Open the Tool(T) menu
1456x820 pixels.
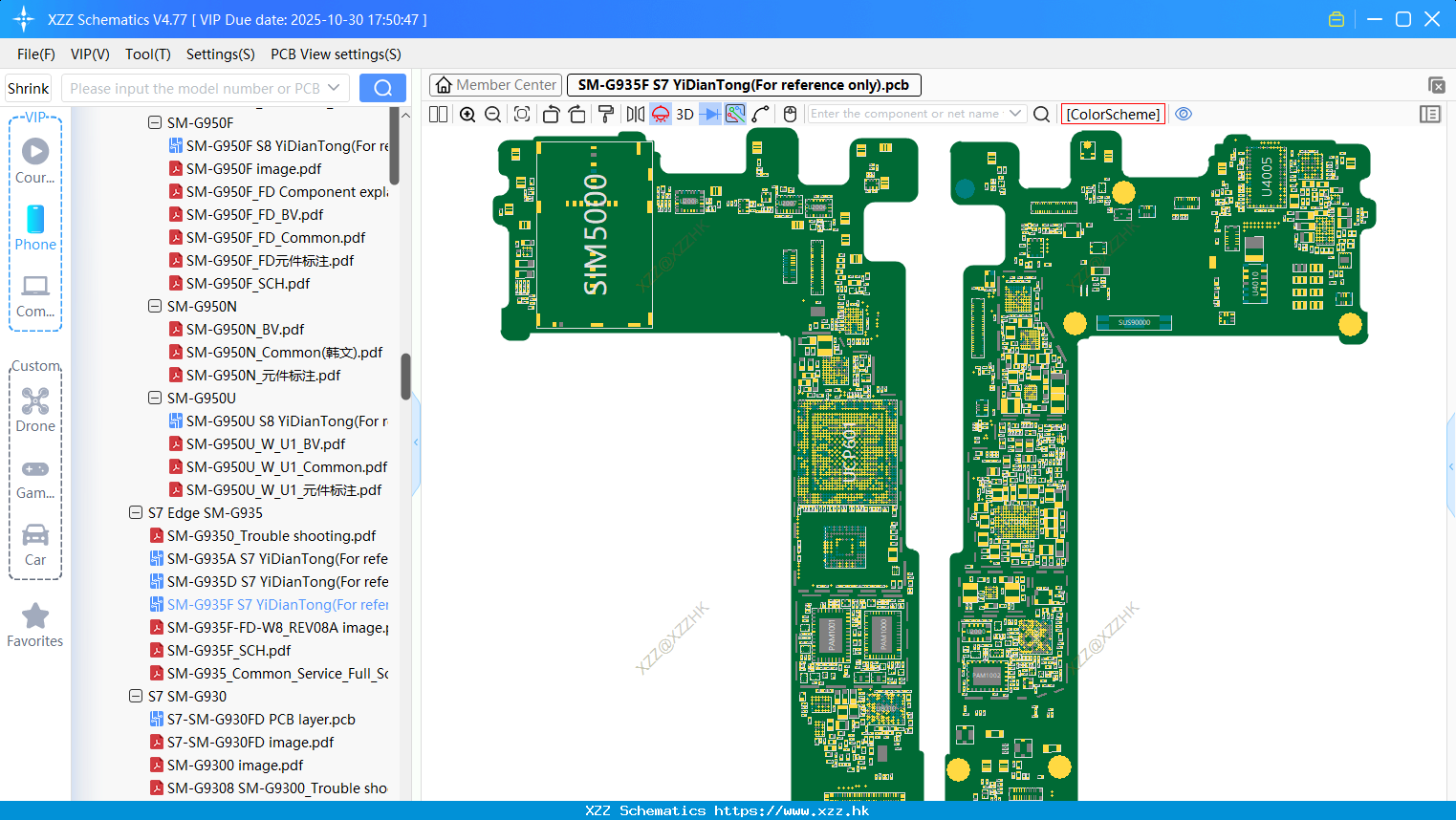(x=148, y=54)
